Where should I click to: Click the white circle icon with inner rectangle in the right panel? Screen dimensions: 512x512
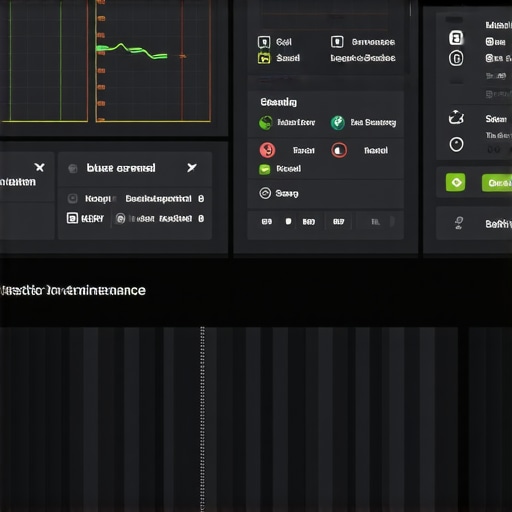tap(456, 58)
